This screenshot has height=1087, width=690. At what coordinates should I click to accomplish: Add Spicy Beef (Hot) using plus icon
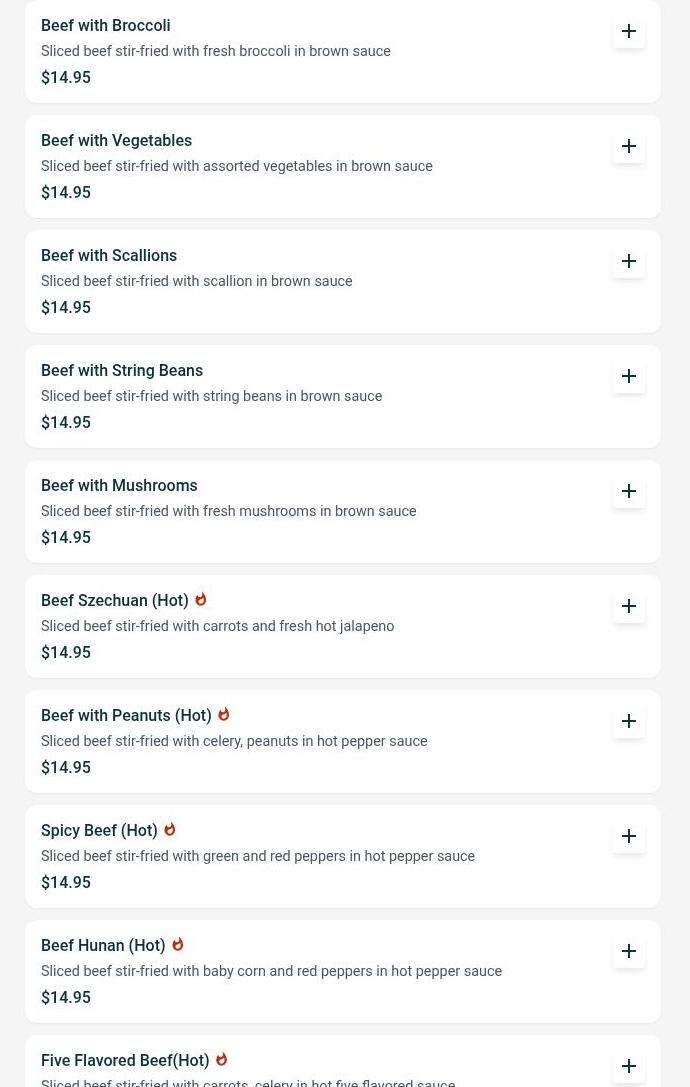(x=628, y=837)
